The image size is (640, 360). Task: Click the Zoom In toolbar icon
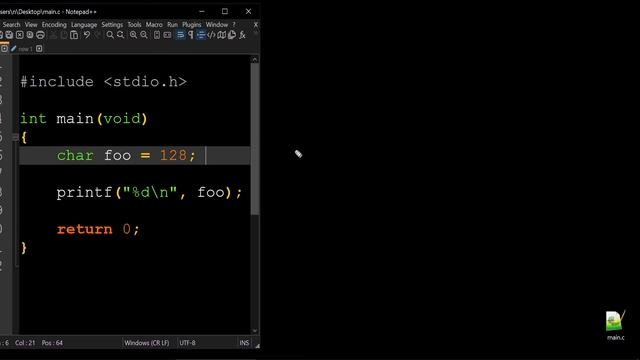click(x=133, y=35)
